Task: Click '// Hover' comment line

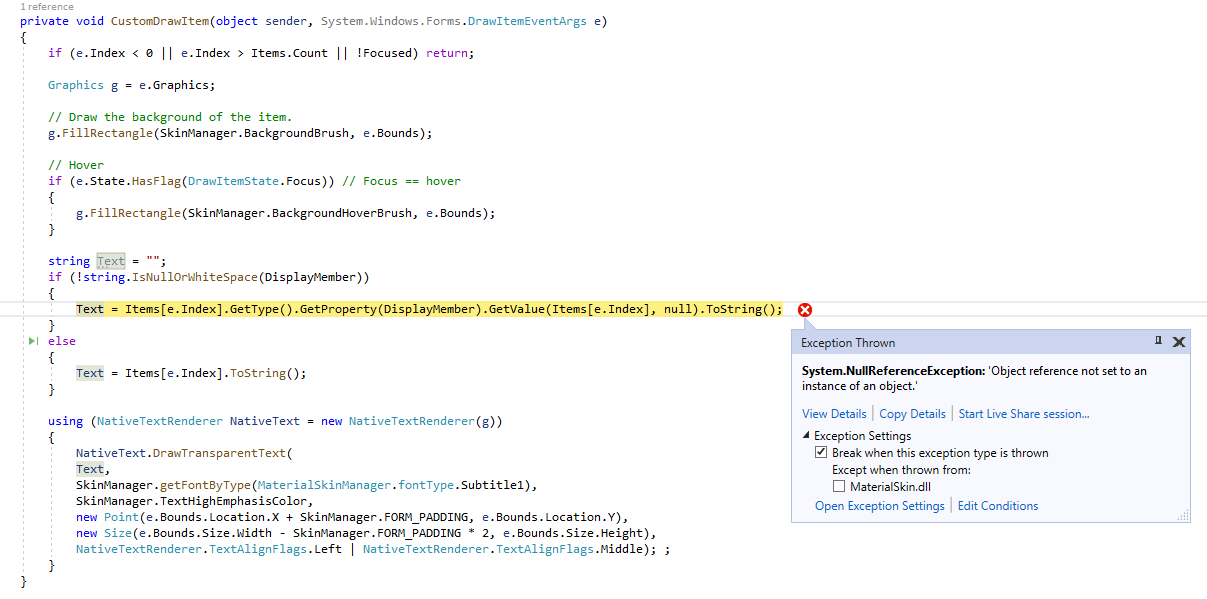Action: click(76, 165)
